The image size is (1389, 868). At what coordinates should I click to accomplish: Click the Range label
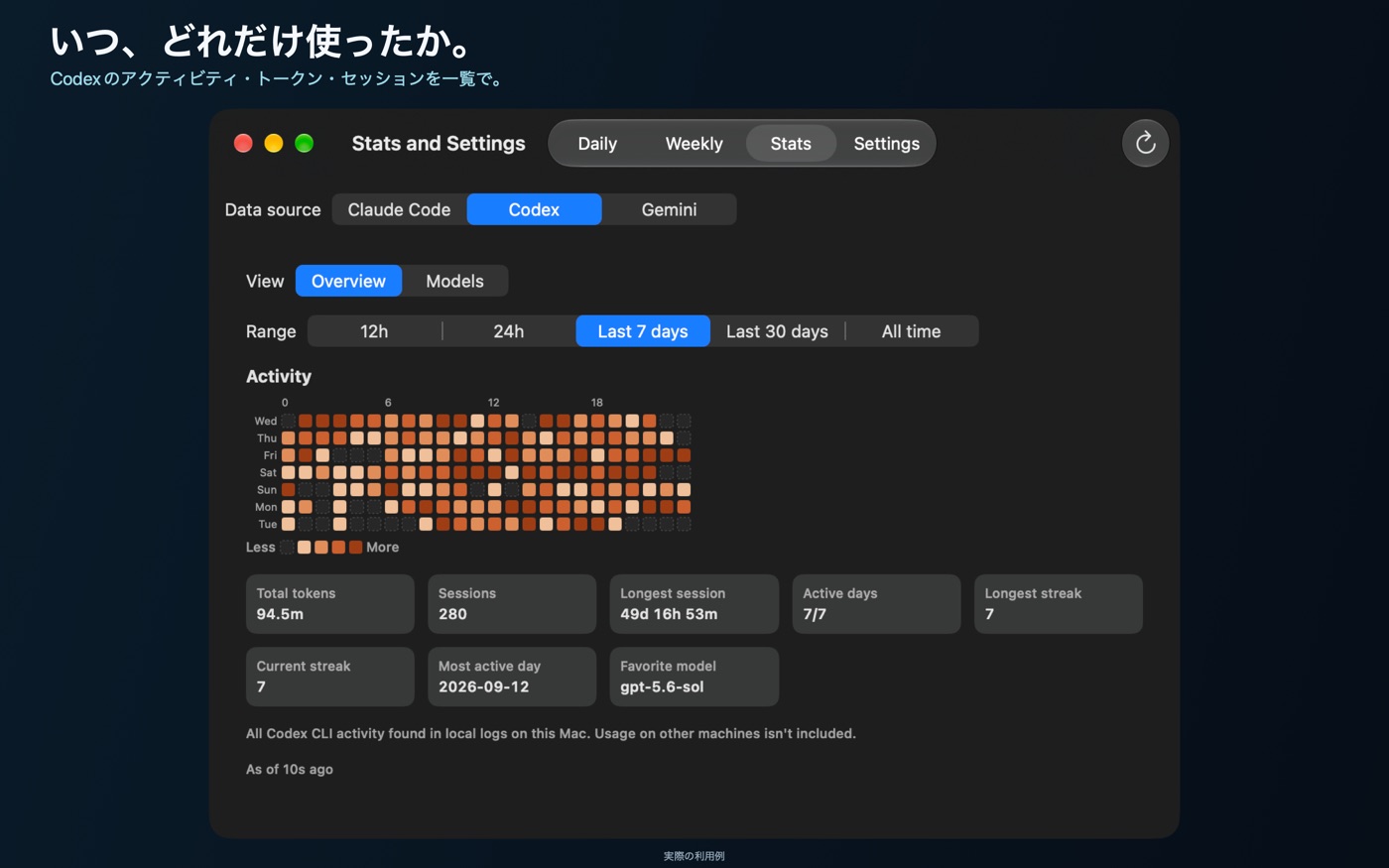pyautogui.click(x=271, y=331)
